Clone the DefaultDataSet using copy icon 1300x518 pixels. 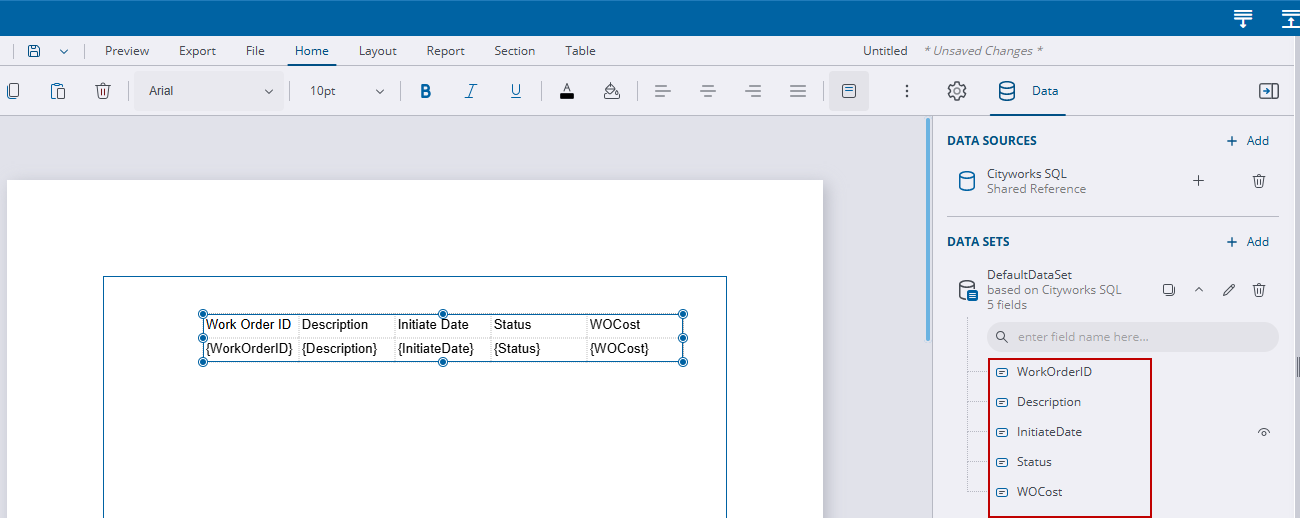1168,290
